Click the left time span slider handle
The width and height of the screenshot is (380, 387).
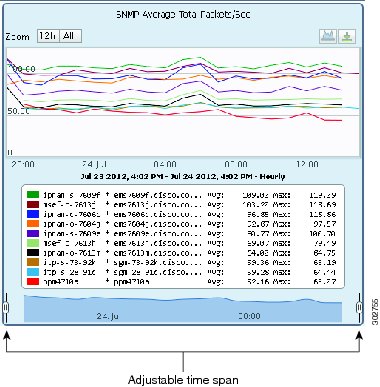tap(5, 307)
